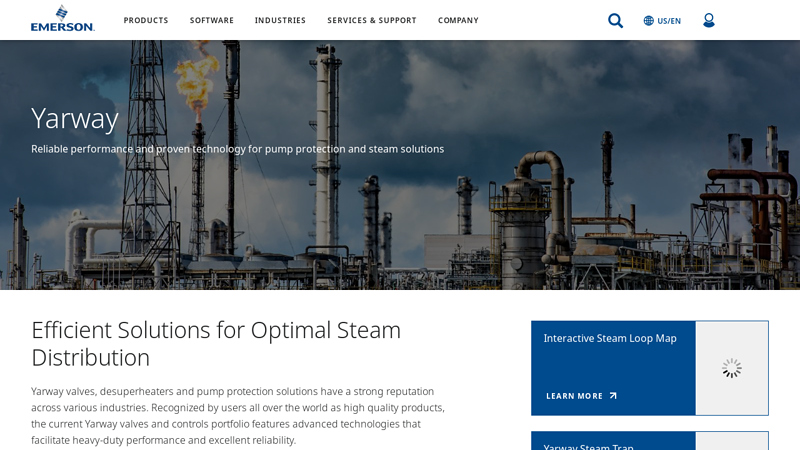Open Interactive Steam Loop Map card title
This screenshot has width=800, height=450.
point(610,338)
